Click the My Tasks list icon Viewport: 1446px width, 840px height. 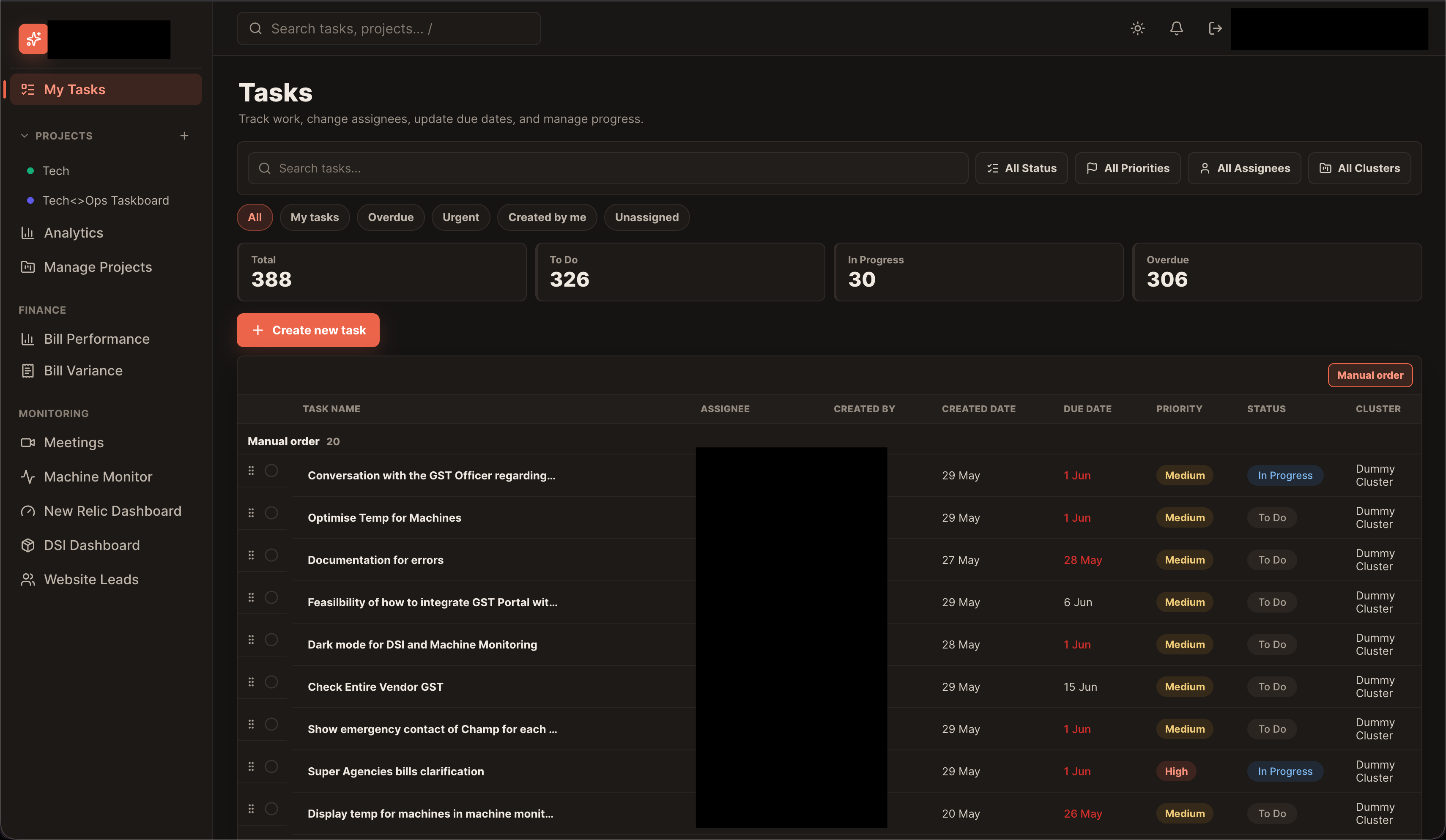(x=27, y=90)
